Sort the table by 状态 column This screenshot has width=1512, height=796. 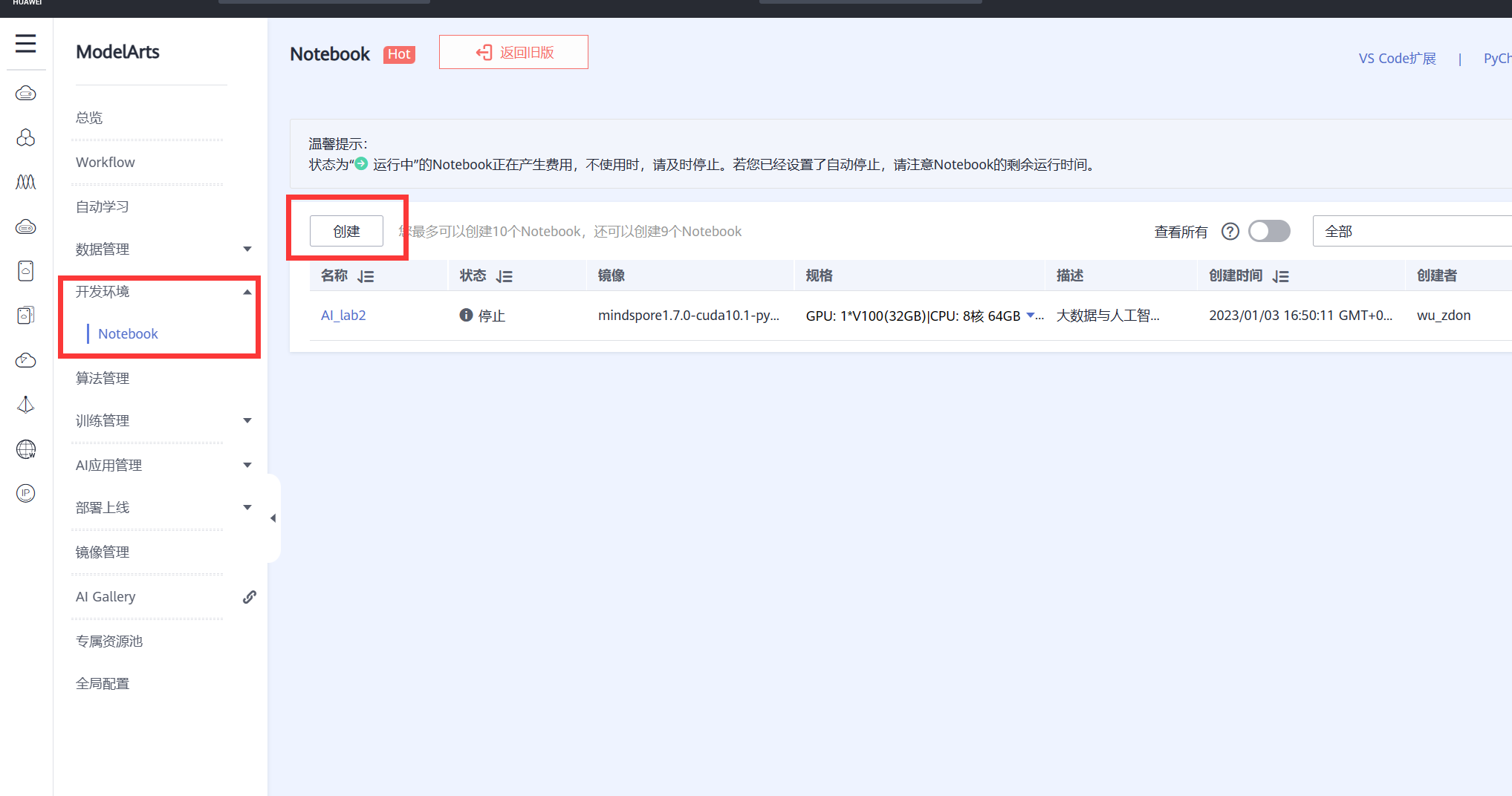tap(504, 276)
